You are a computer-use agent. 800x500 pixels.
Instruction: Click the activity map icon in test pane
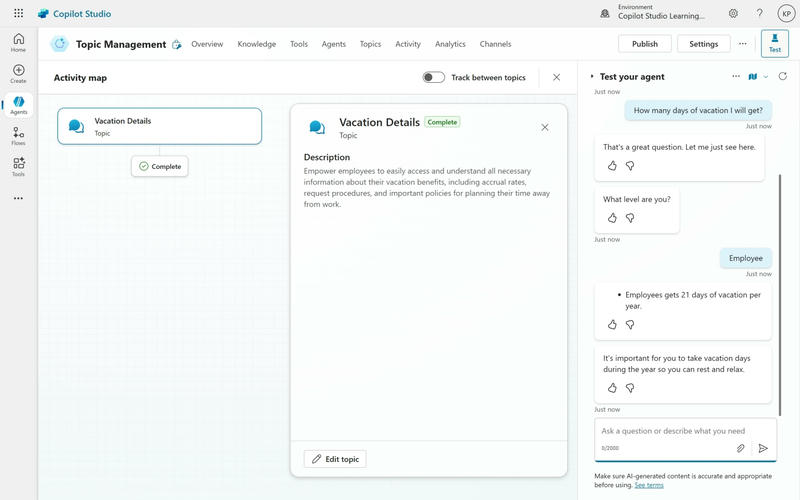pos(753,77)
